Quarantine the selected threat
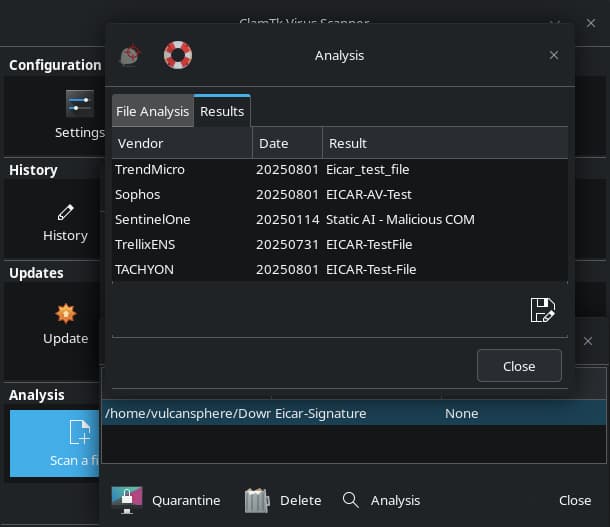 [166, 500]
